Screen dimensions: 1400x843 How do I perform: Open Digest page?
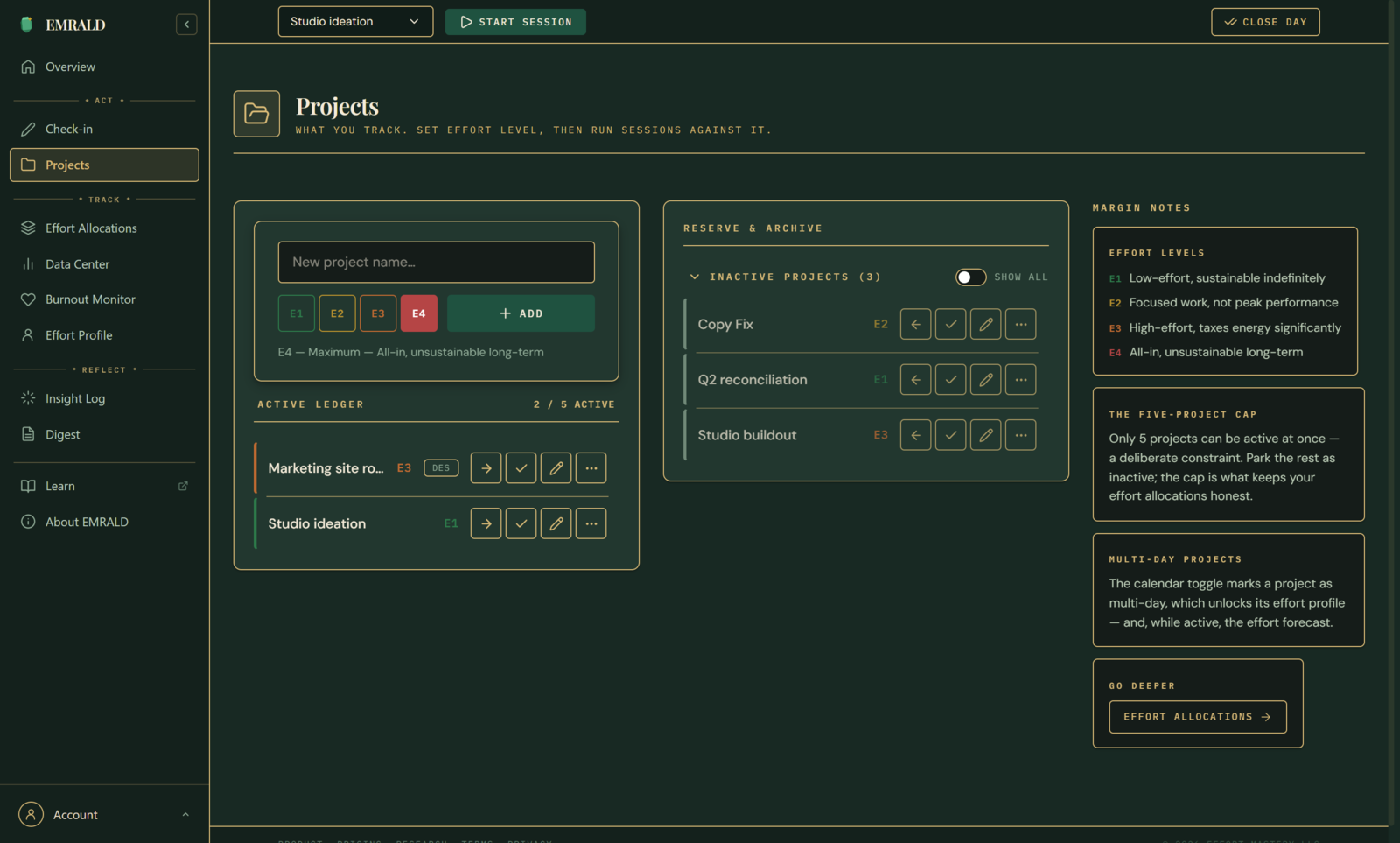click(x=104, y=434)
